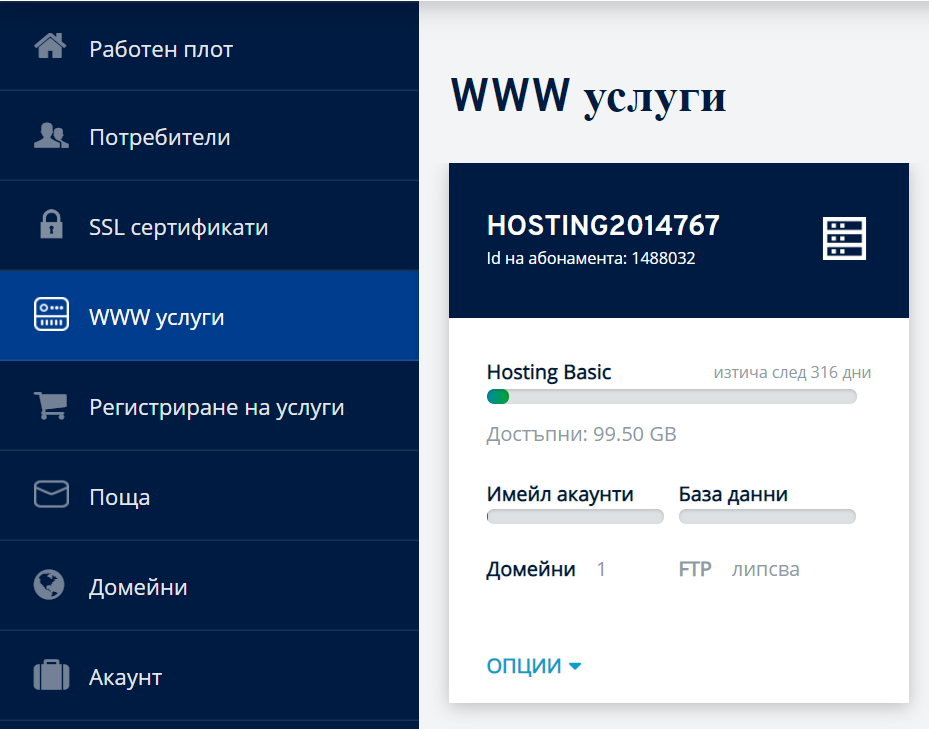Click the users icon beside Потребители

51,136
